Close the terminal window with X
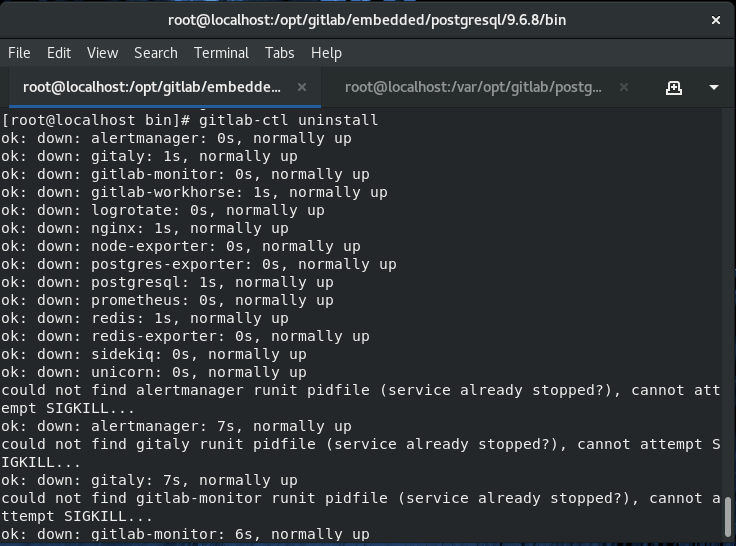This screenshot has height=546, width=736. point(715,20)
